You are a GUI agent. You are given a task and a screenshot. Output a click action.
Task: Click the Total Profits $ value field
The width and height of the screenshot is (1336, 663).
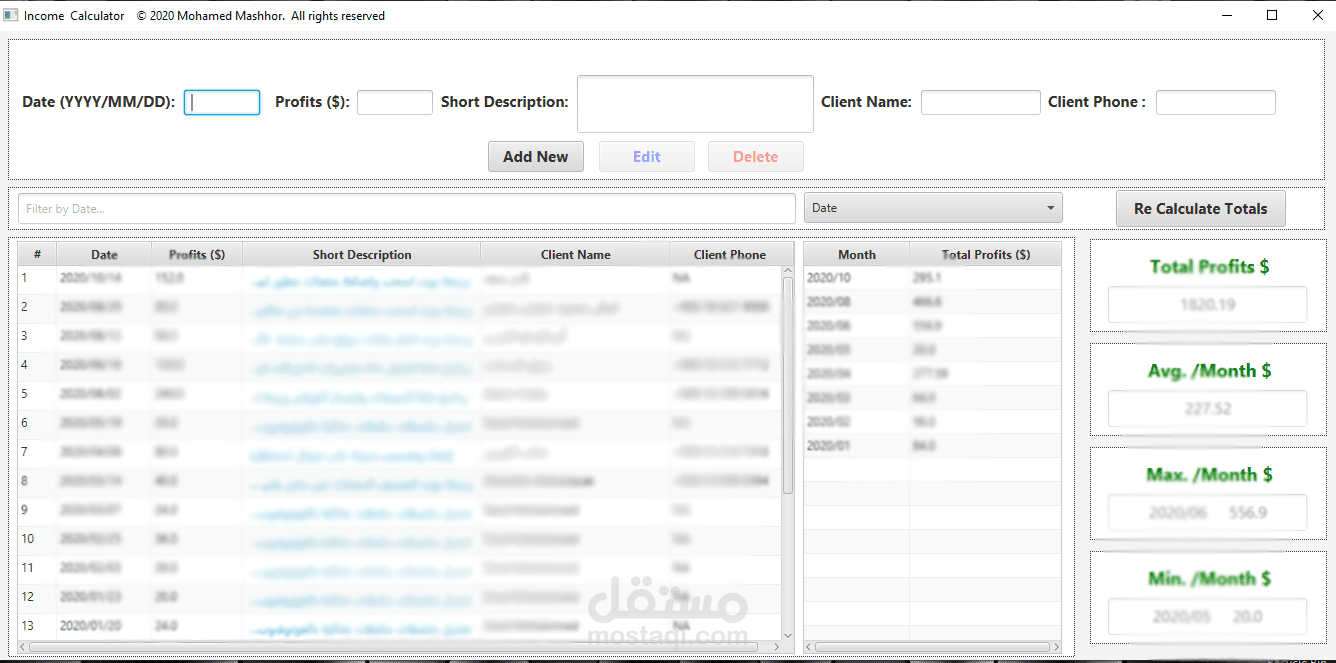point(1208,305)
